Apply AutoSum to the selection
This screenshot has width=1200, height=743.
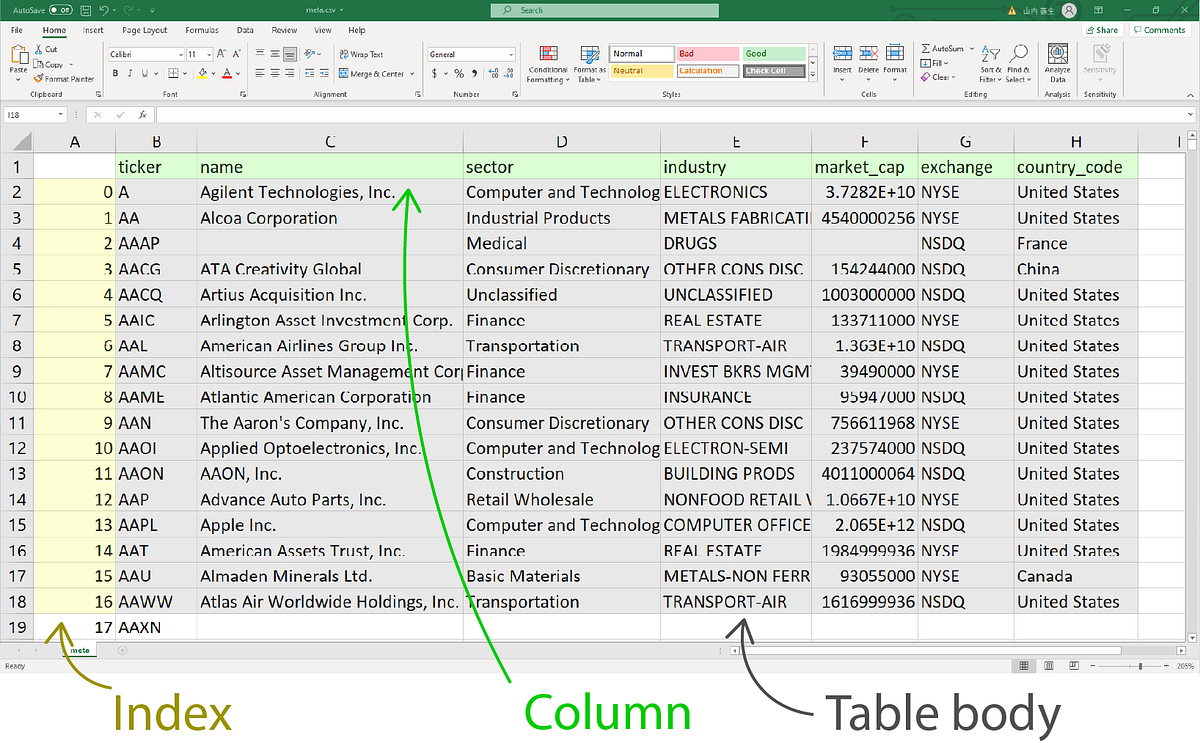[940, 48]
